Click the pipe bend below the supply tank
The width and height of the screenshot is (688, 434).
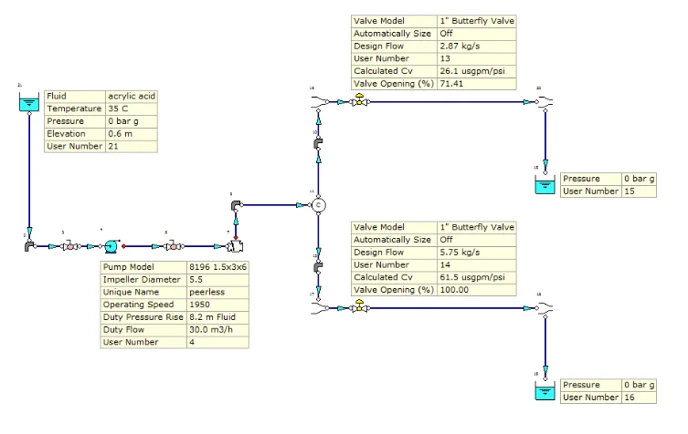coord(28,245)
